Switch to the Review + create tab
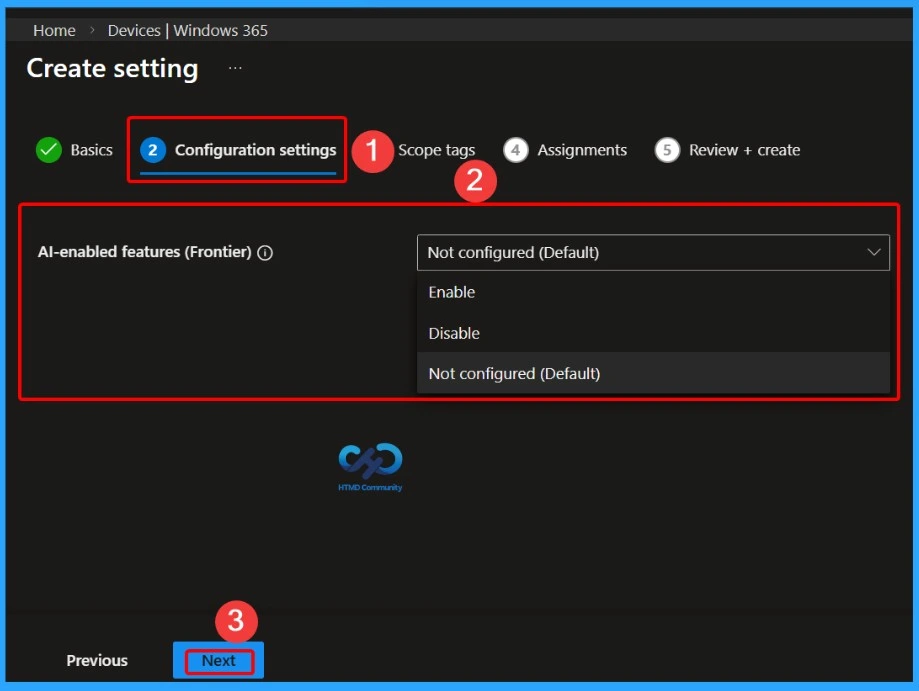Screen dimensions: 919x691 click(x=744, y=150)
